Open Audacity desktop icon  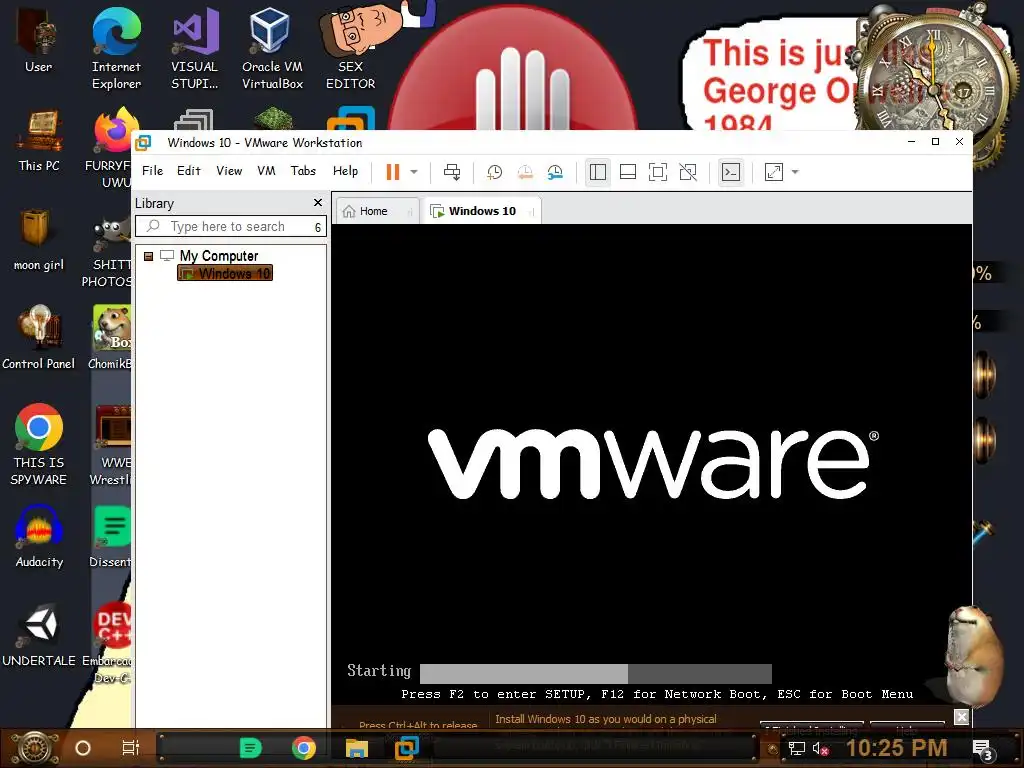click(x=39, y=536)
